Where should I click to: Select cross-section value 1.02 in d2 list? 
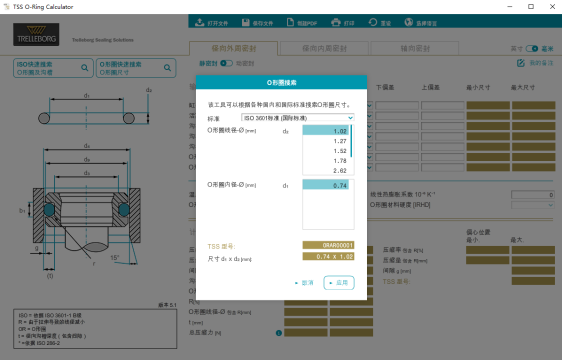coord(325,131)
